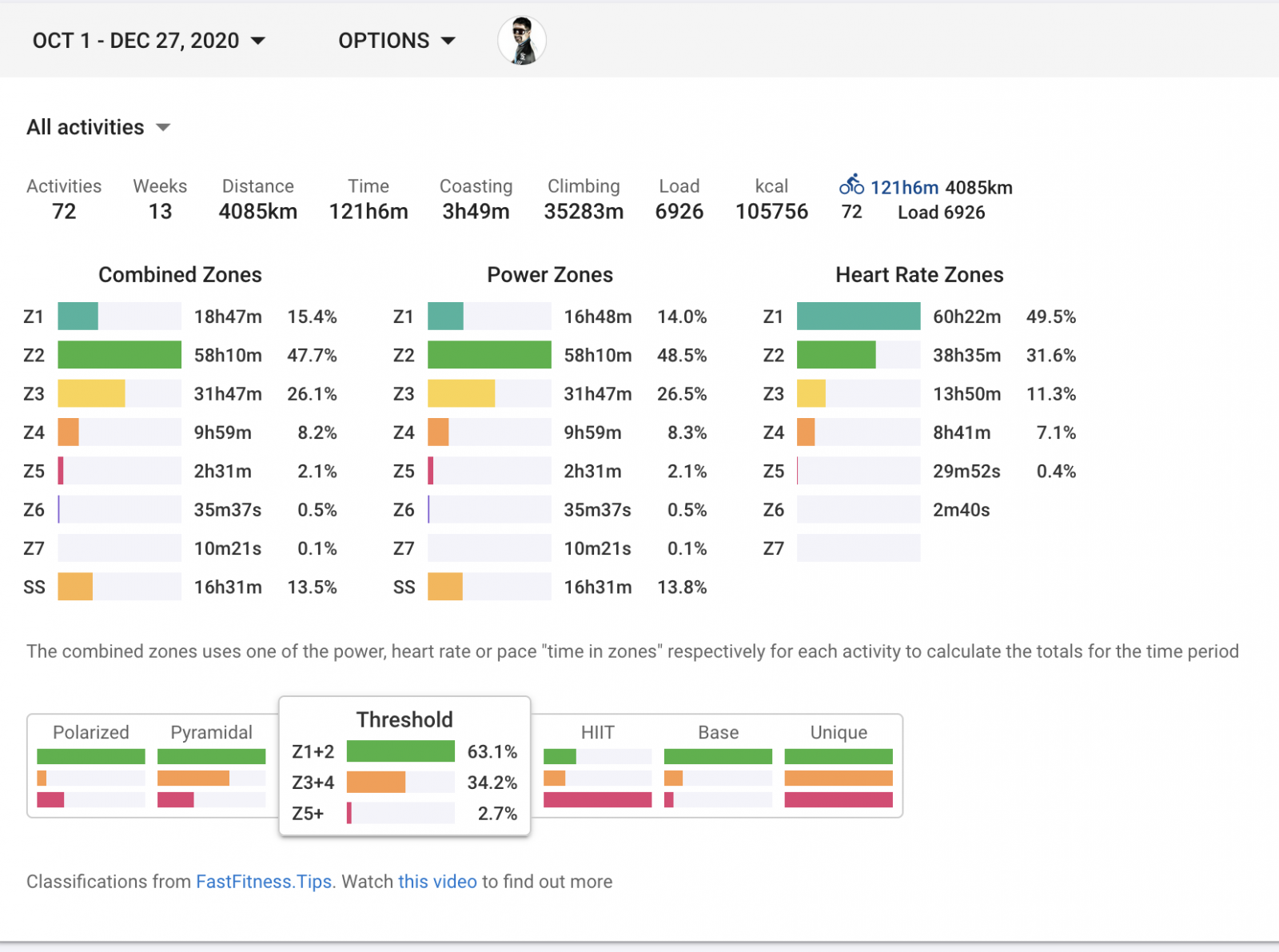Click the orange SS Combined Zones bar
This screenshot has height=952, width=1279.
point(75,587)
